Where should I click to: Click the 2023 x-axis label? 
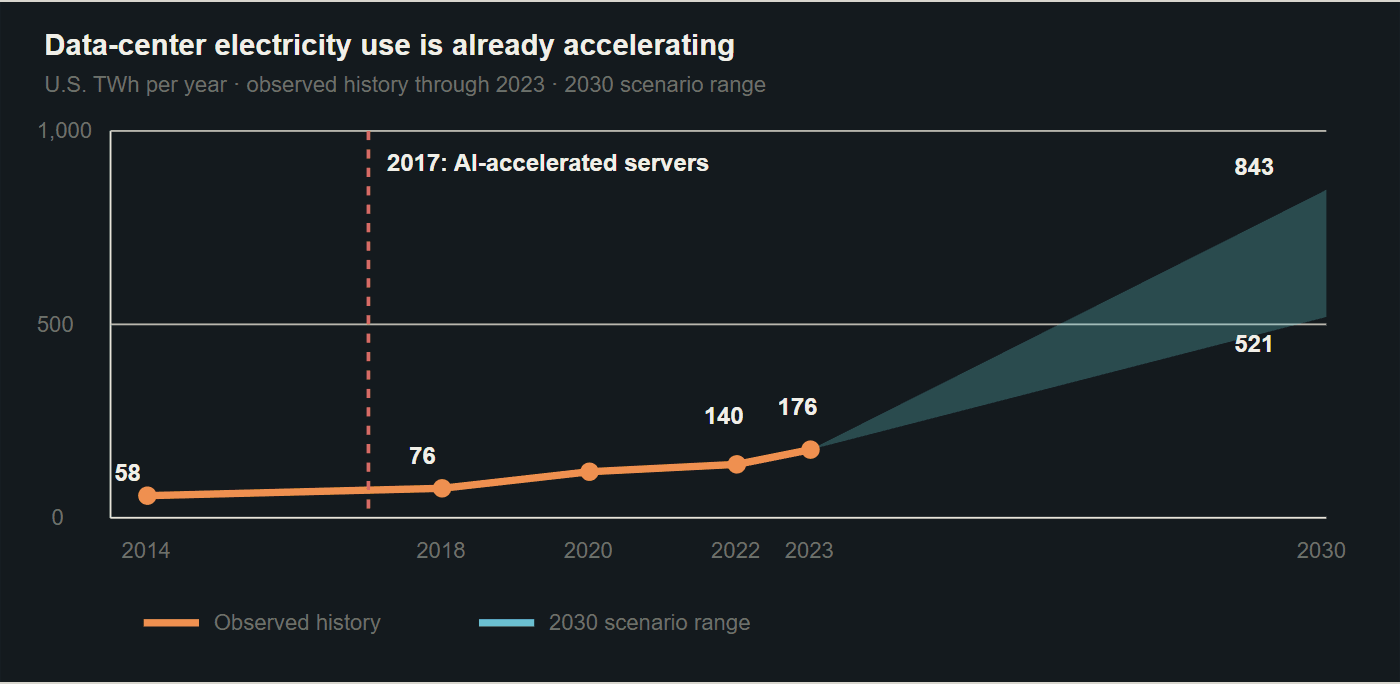coord(809,550)
